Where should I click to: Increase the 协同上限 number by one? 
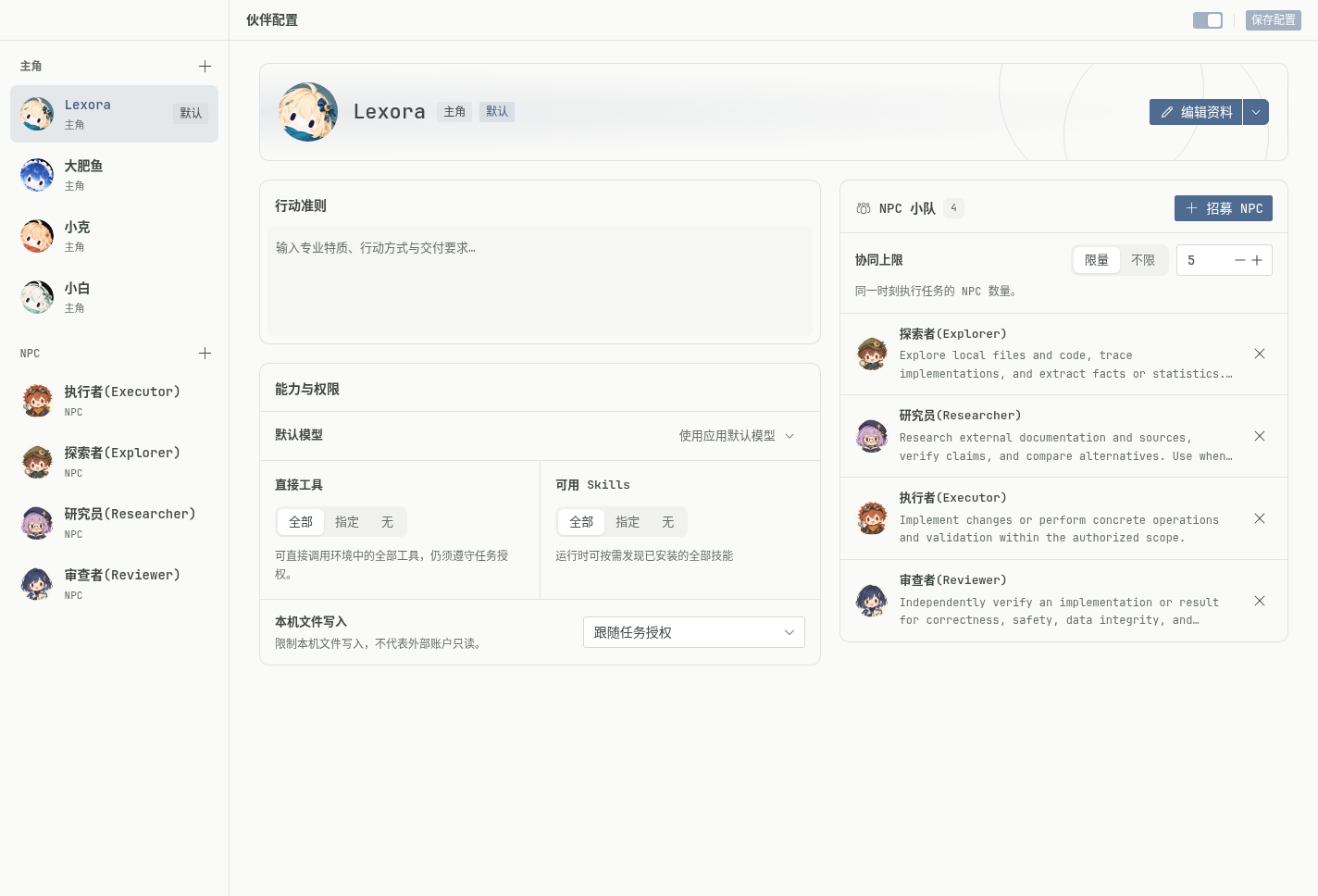[x=1257, y=261]
